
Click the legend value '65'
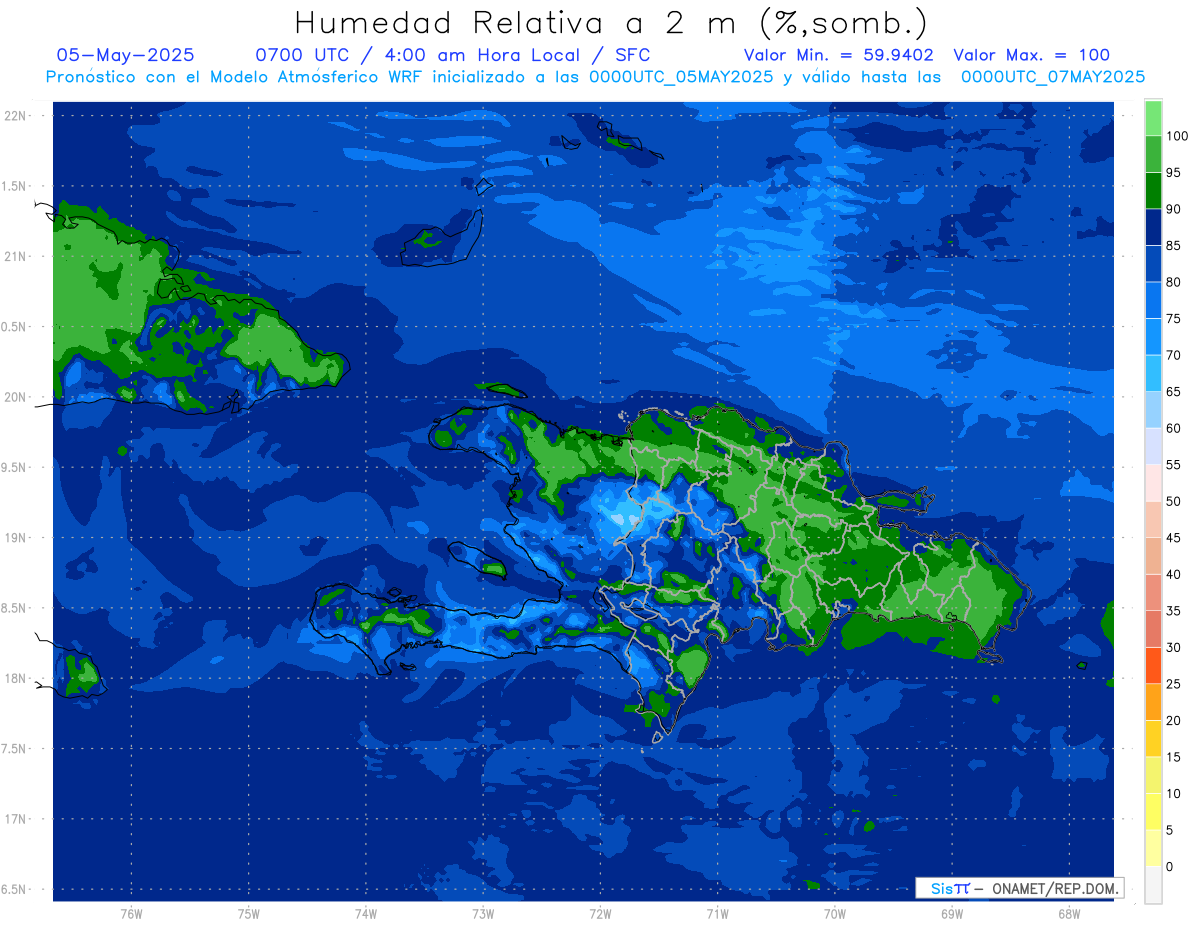click(1174, 391)
